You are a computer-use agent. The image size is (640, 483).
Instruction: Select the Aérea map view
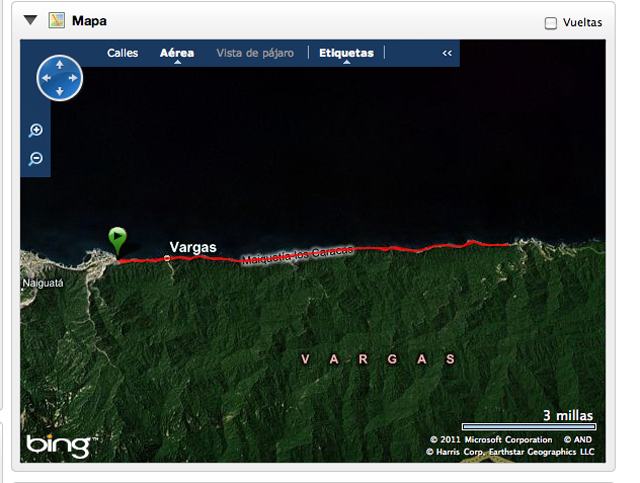[177, 53]
